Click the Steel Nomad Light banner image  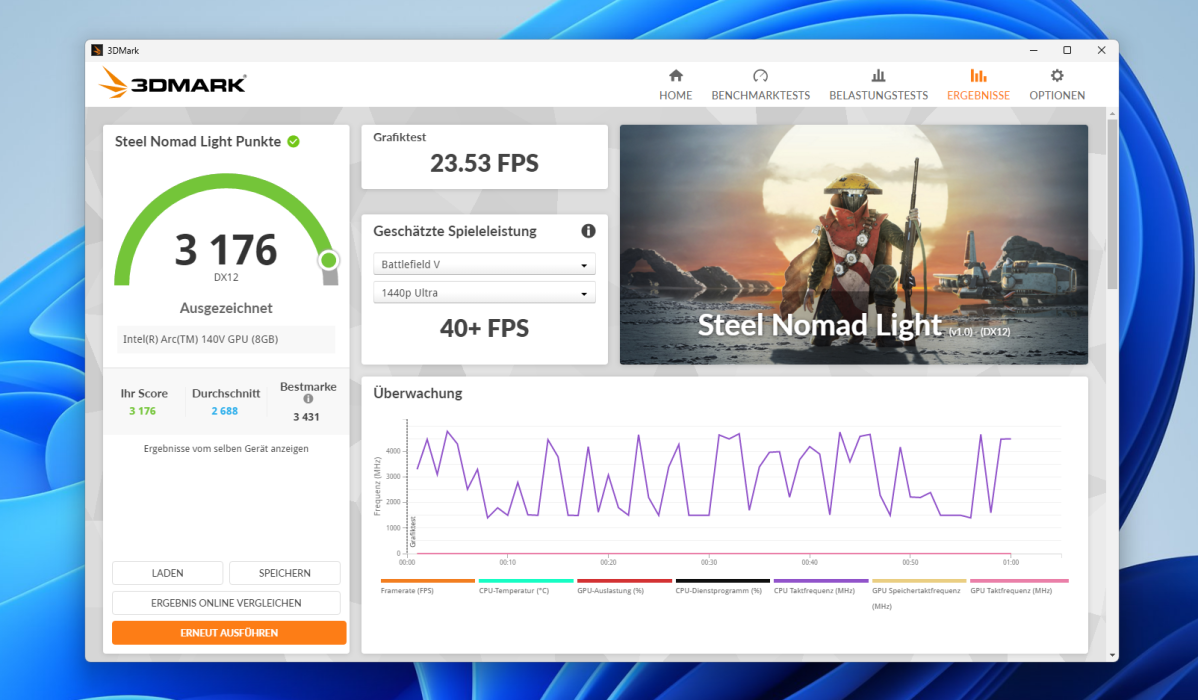pos(853,245)
